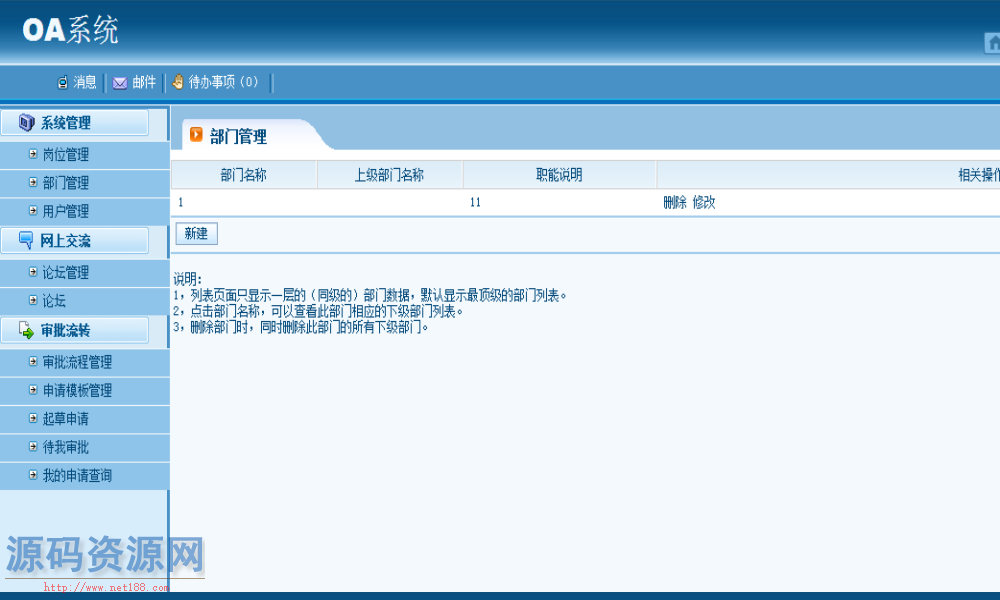
Task: Click the bullet icon beside 用户管理
Action: [x=33, y=210]
